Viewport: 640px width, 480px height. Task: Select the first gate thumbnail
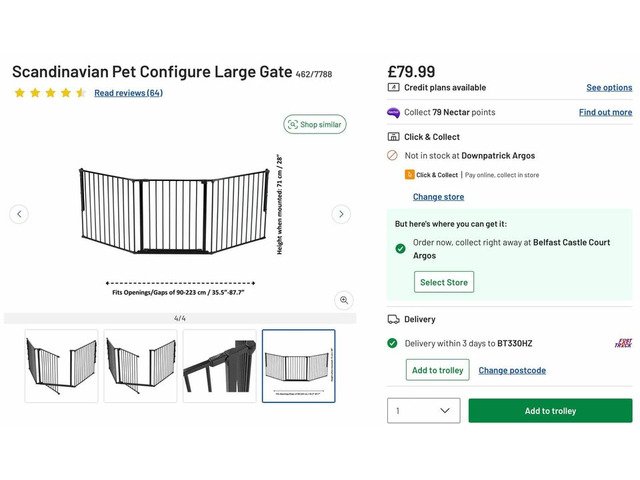(x=61, y=366)
